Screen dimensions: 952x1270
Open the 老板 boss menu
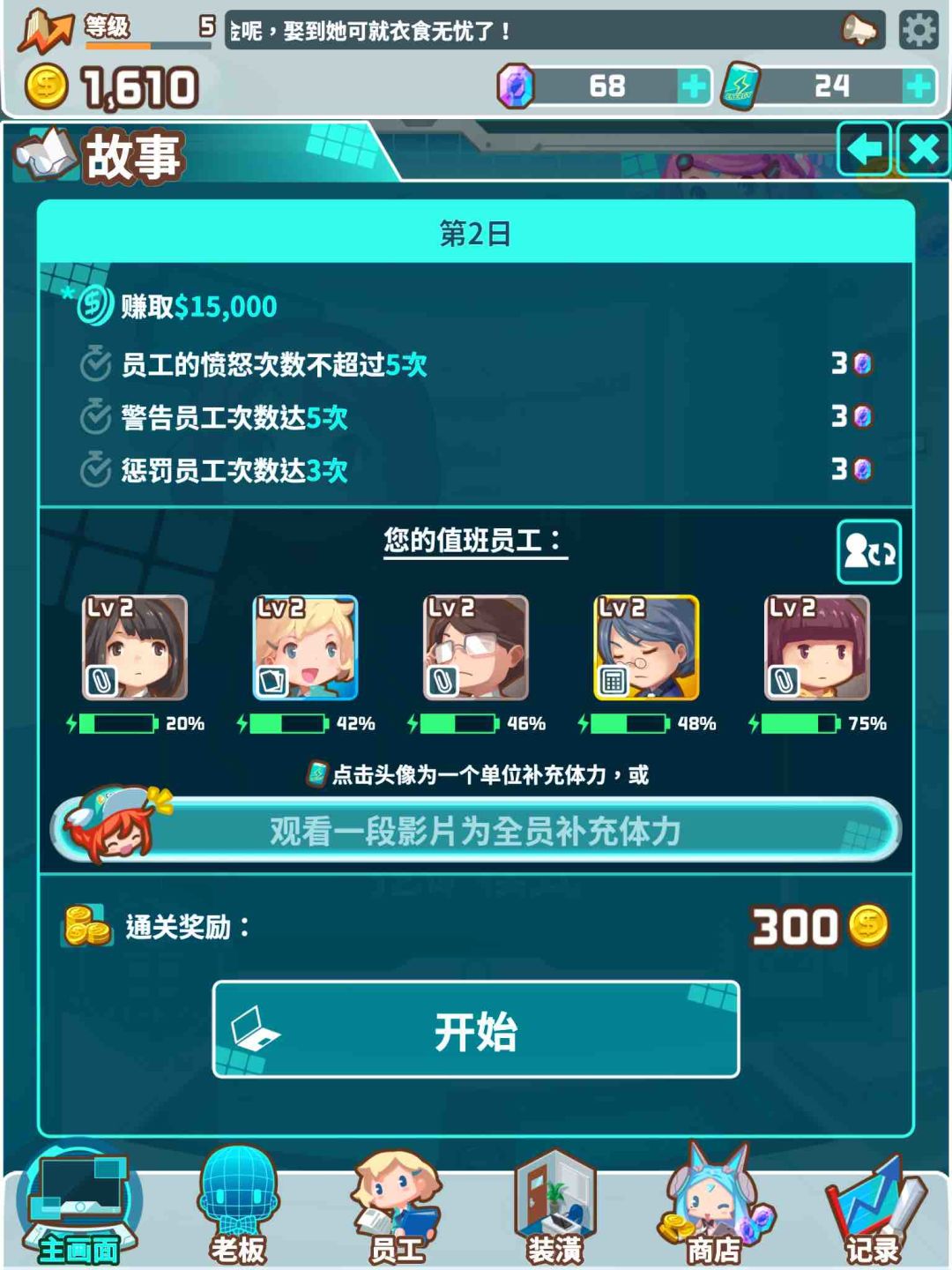(238, 1205)
